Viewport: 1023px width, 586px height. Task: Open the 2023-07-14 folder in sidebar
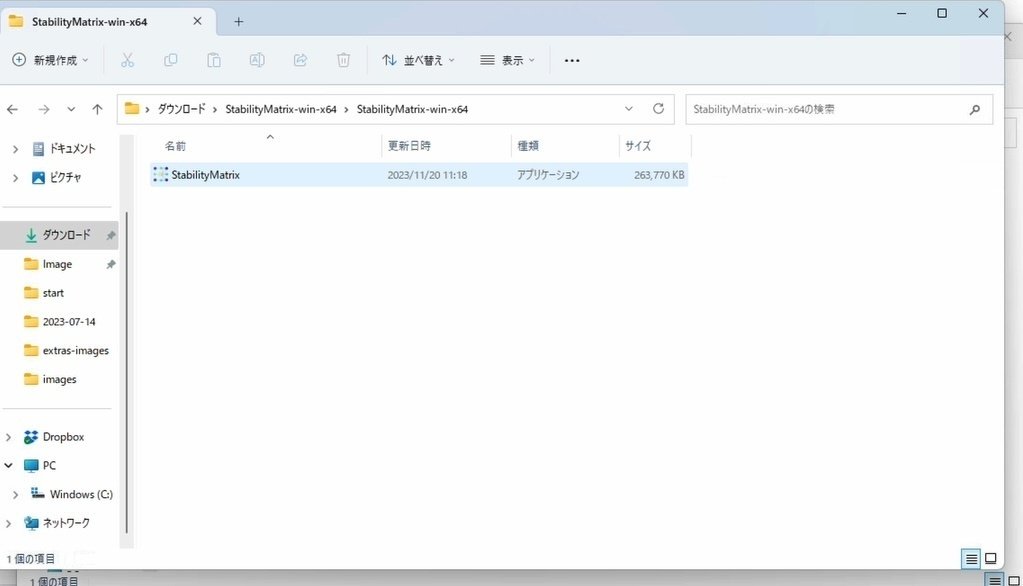tap(69, 322)
